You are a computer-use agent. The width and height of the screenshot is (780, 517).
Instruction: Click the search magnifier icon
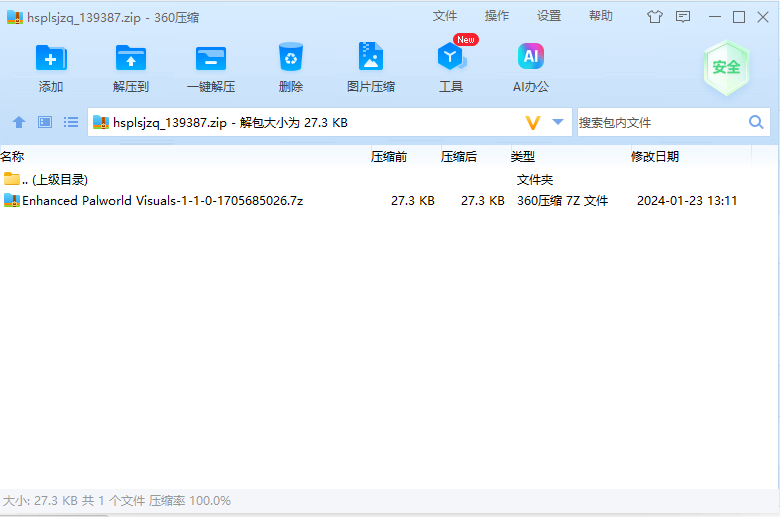coord(756,122)
